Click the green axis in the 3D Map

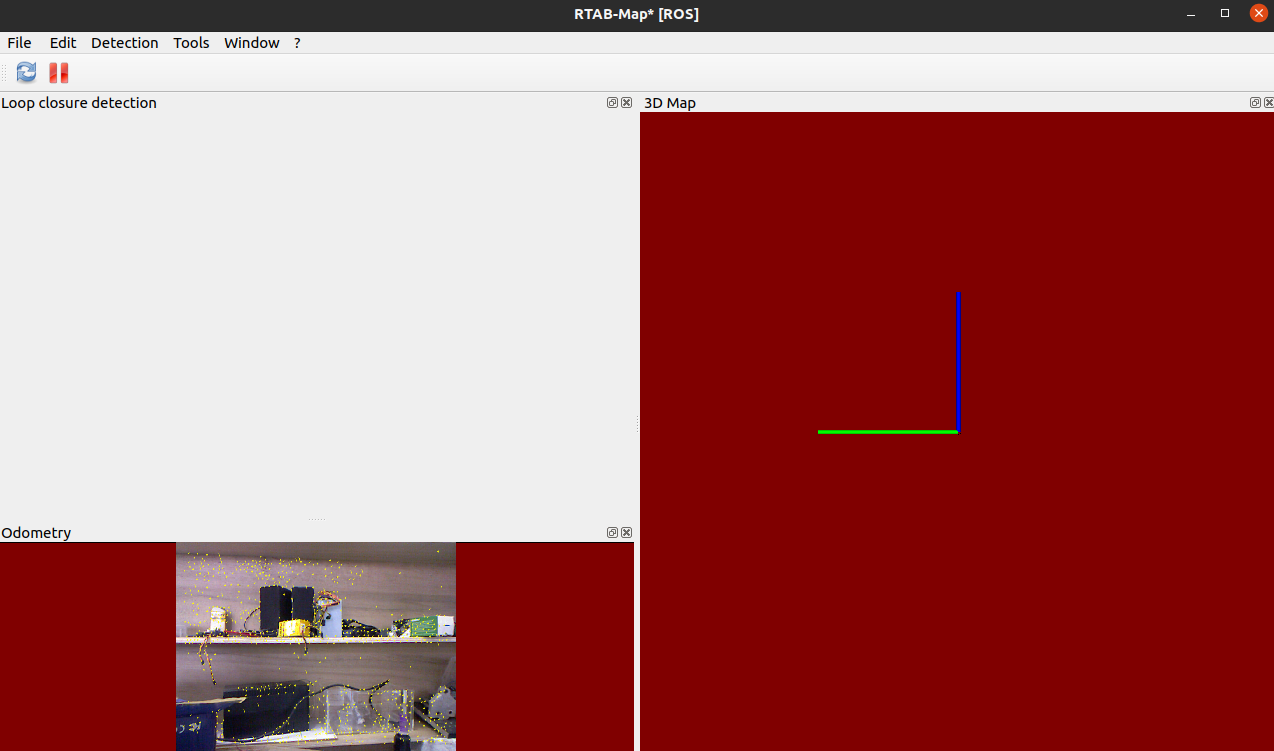click(888, 431)
